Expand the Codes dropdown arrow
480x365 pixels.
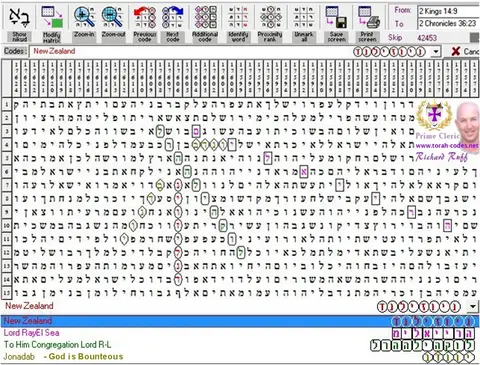pyautogui.click(x=436, y=52)
